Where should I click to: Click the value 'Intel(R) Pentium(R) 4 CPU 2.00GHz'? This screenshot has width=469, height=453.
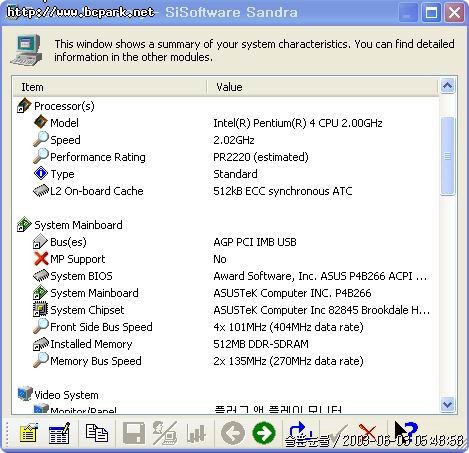tap(298, 123)
